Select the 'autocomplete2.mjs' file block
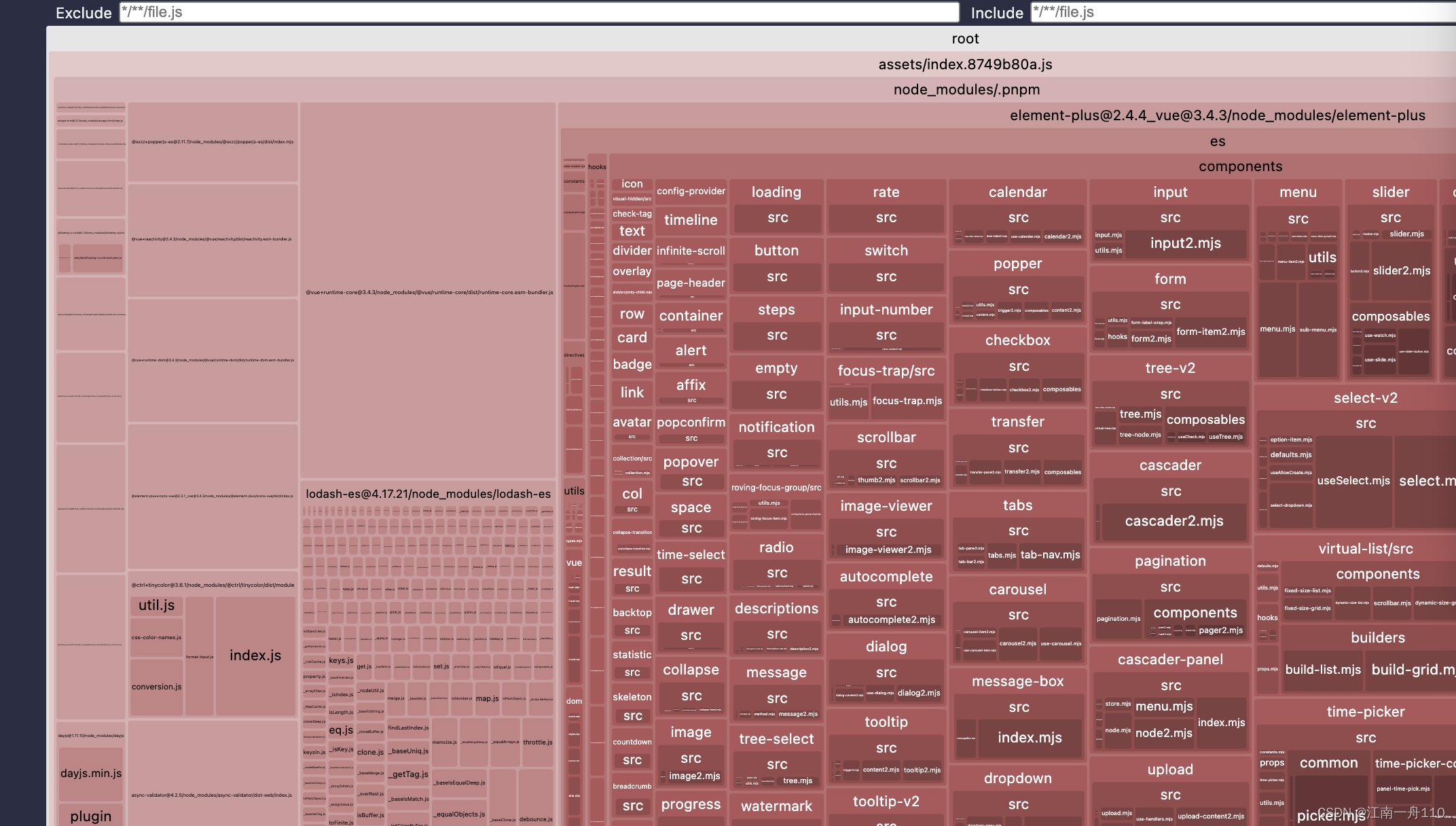Viewport: 1456px width, 826px height. 891,619
